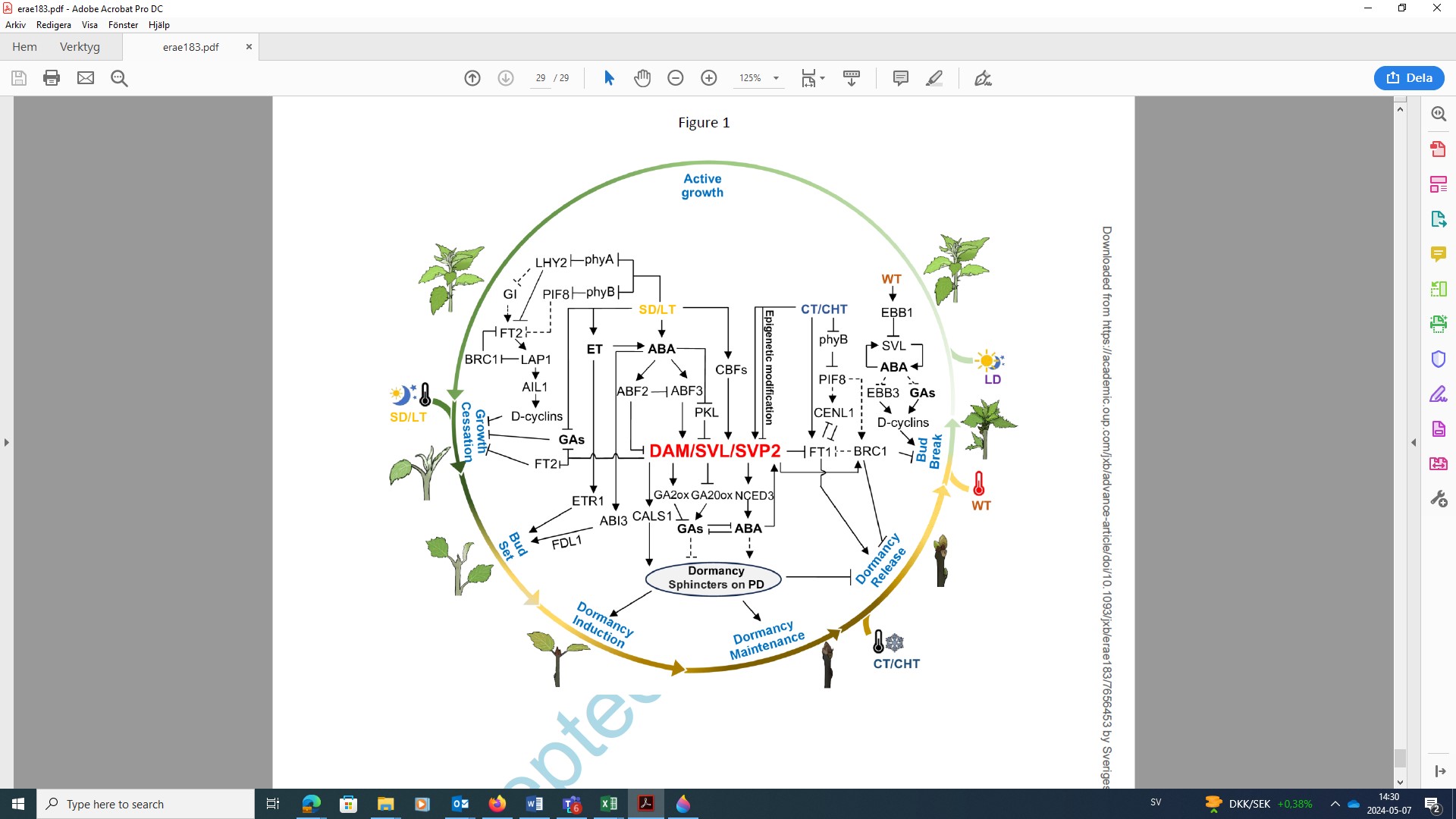
Task: Print the document with the printer icon
Action: click(52, 78)
